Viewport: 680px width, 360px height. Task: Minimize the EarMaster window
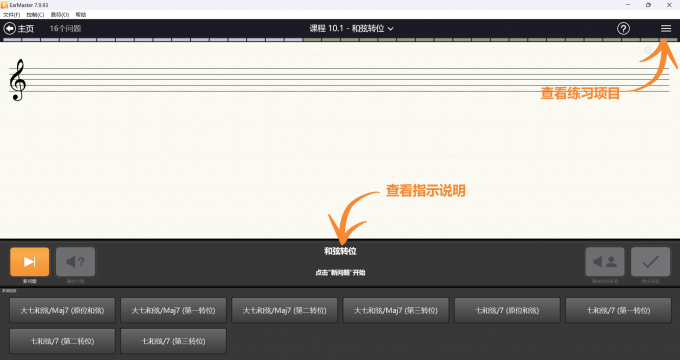click(628, 5)
